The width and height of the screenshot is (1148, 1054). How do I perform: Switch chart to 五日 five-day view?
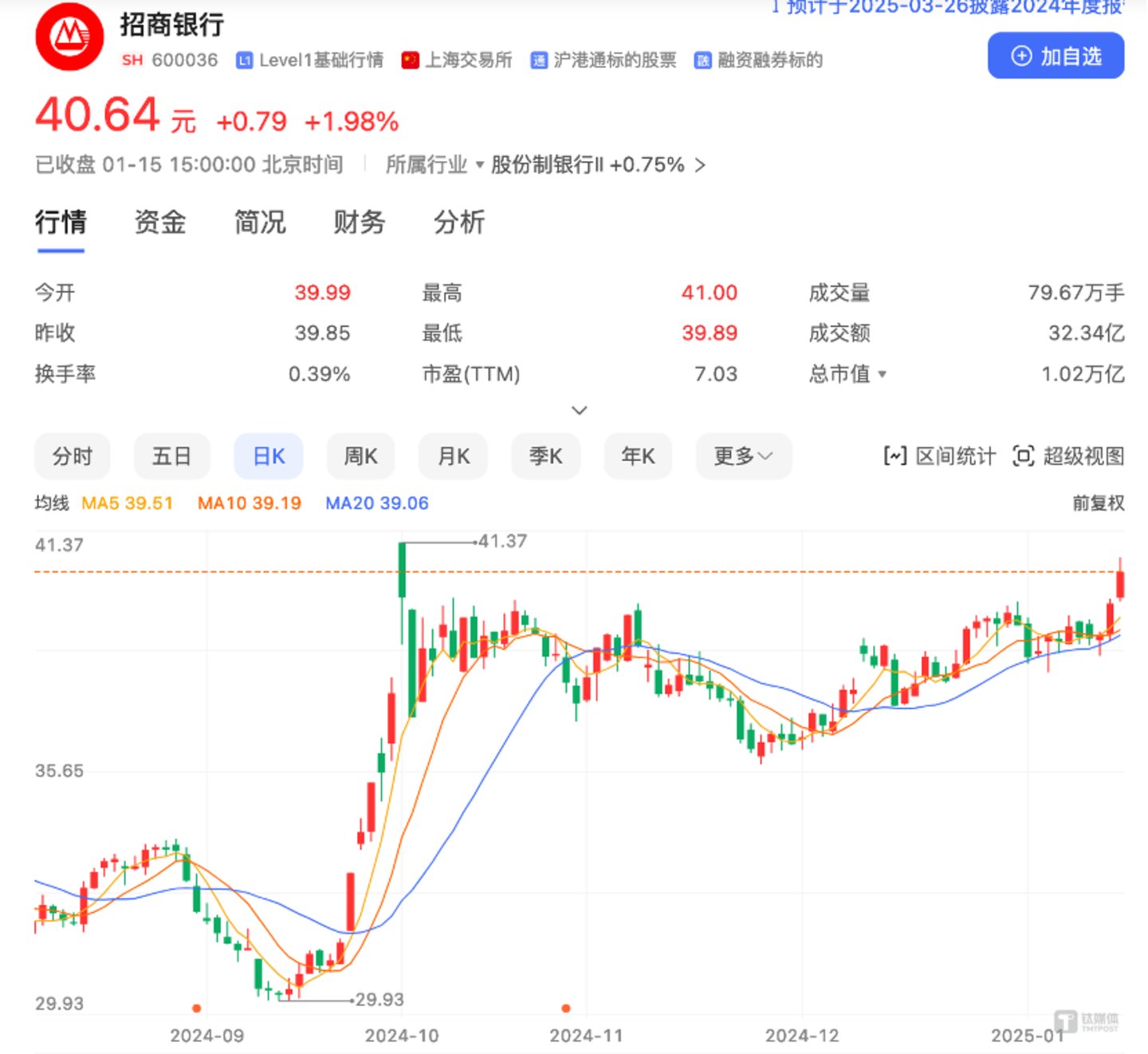171,456
